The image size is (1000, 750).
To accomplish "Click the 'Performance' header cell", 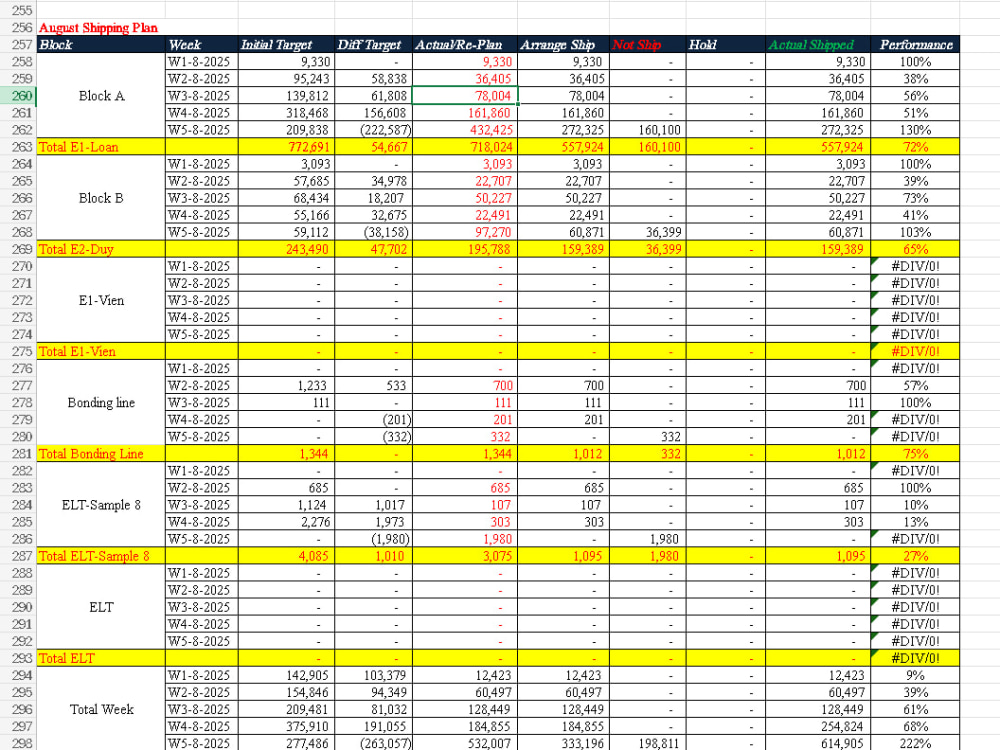I will click(915, 45).
